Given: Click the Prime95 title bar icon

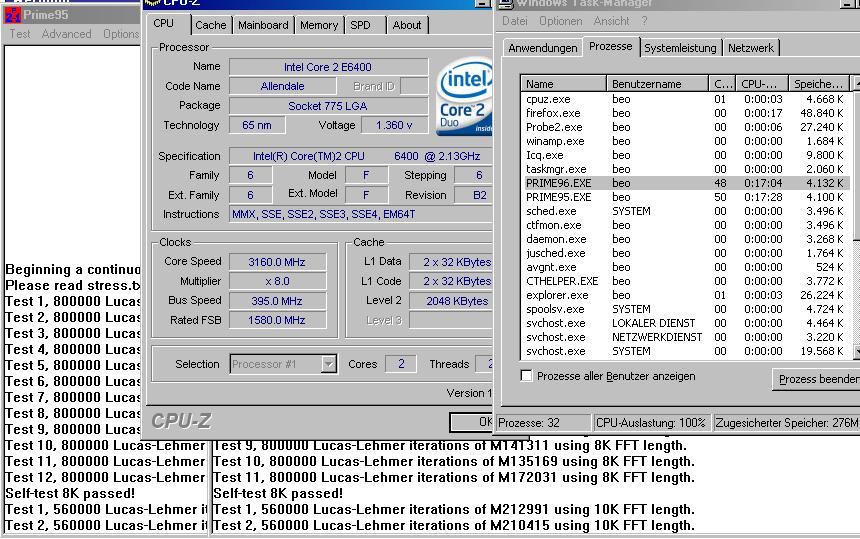Looking at the screenshot, I should [13, 15].
